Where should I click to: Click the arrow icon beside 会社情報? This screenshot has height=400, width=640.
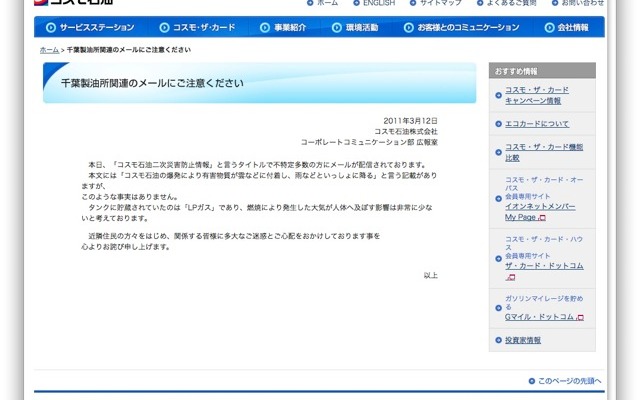[549, 27]
